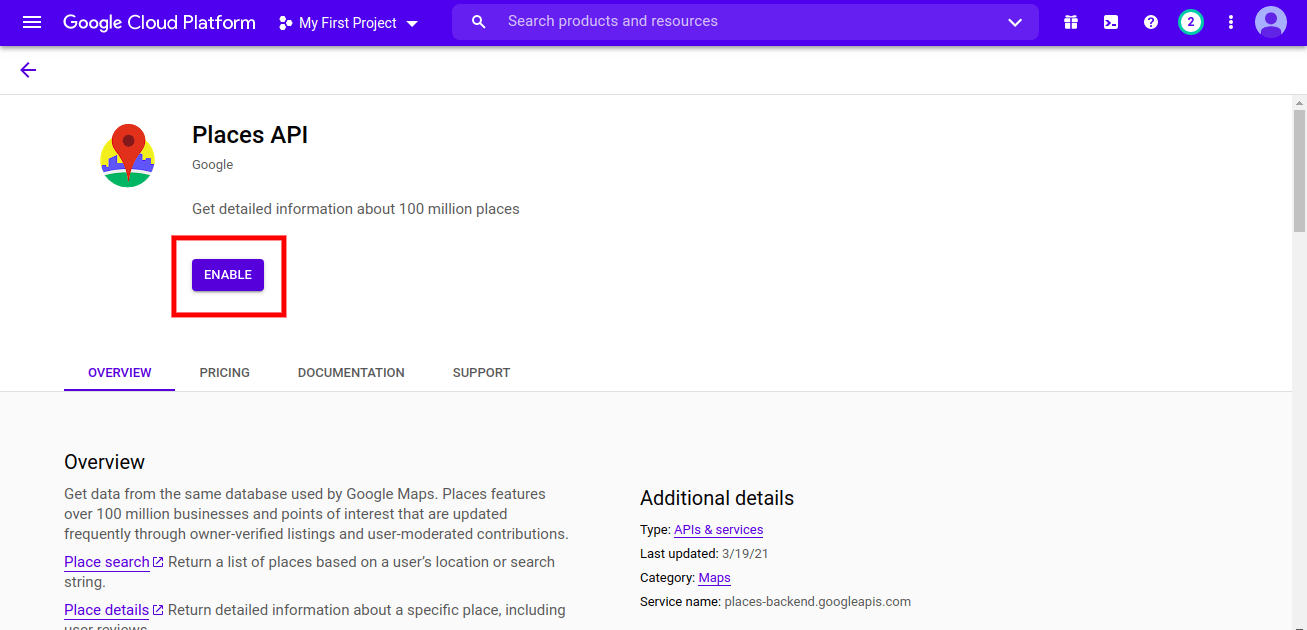Screen dimensions: 1307x630
Task: Click the Additional details heading
Action: click(717, 498)
